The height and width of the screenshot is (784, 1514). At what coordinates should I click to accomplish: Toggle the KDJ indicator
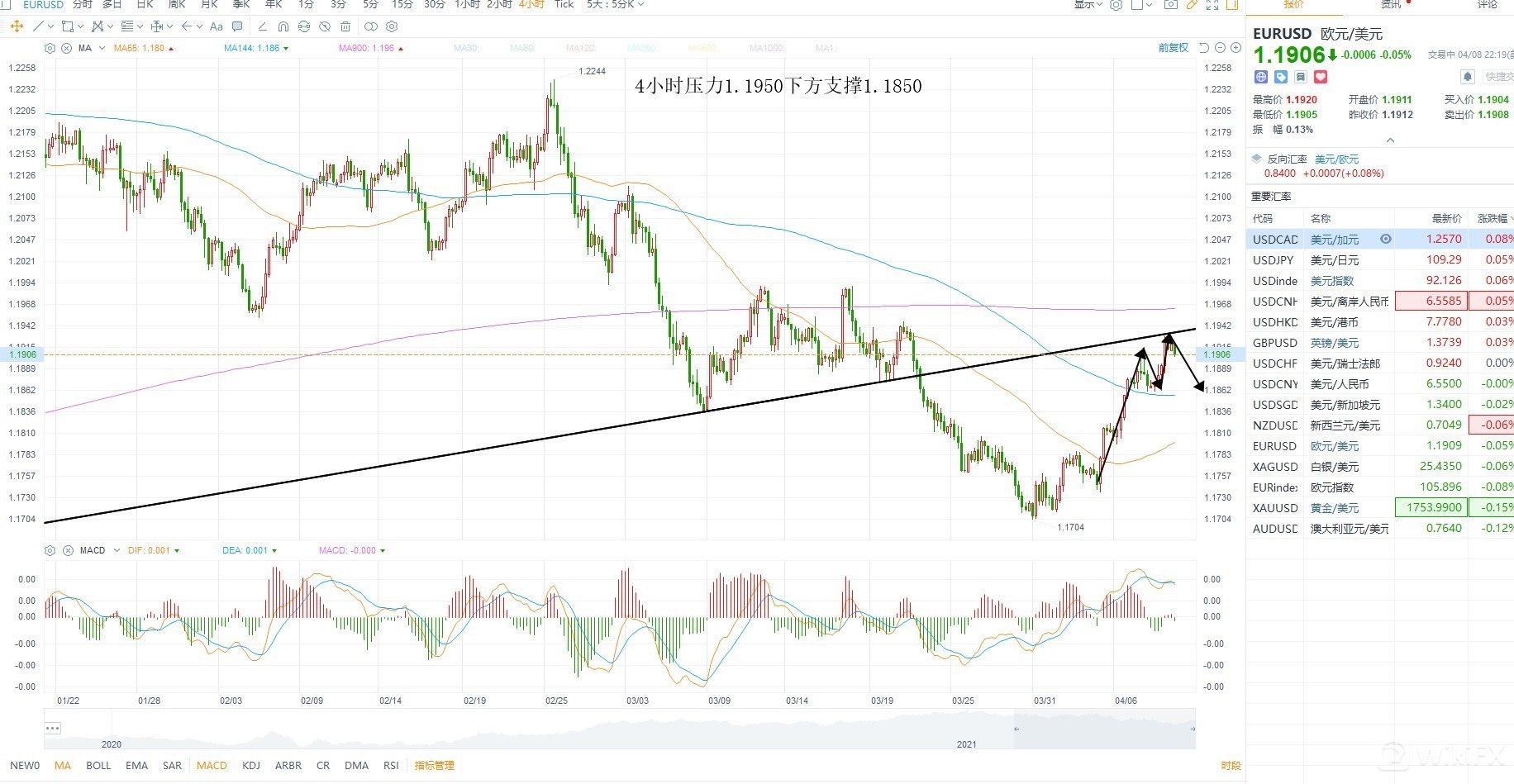[x=251, y=765]
